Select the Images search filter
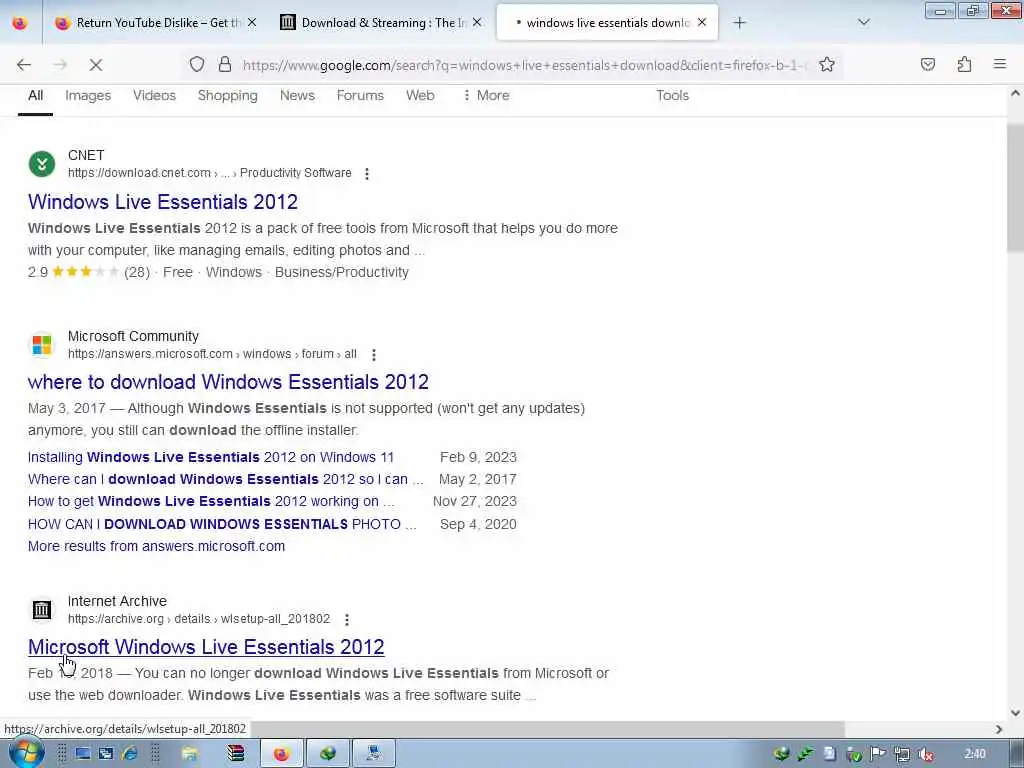Viewport: 1024px width, 768px height. (88, 95)
